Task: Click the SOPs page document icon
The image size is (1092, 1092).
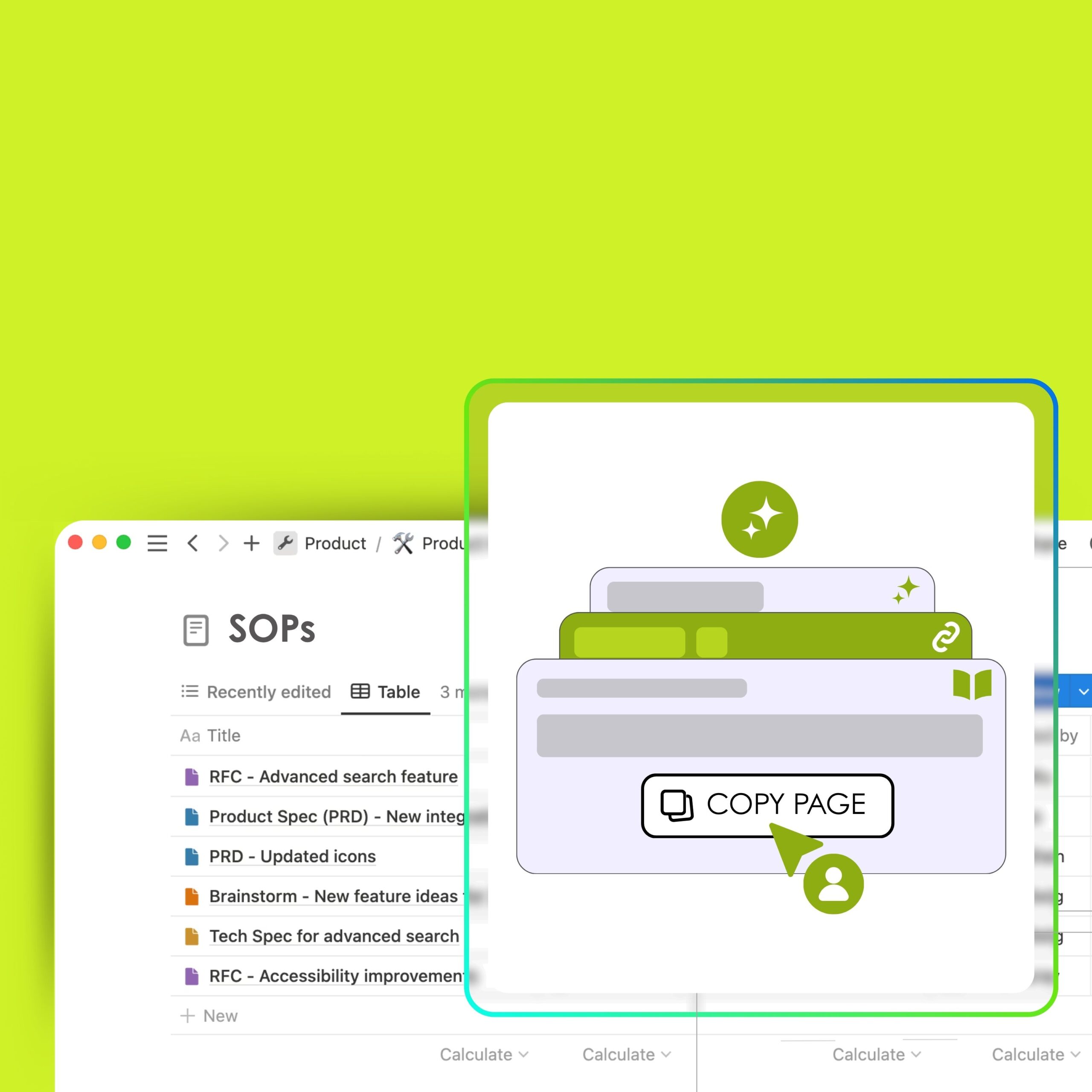Action: (x=196, y=630)
